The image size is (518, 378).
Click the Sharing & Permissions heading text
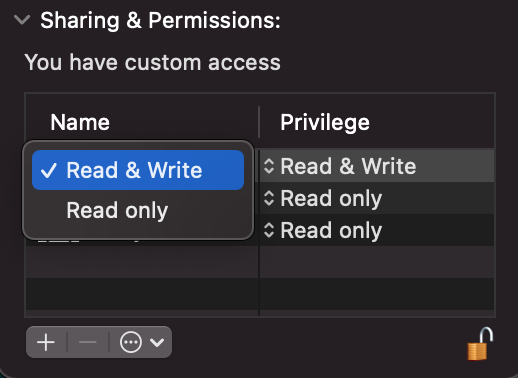point(160,21)
